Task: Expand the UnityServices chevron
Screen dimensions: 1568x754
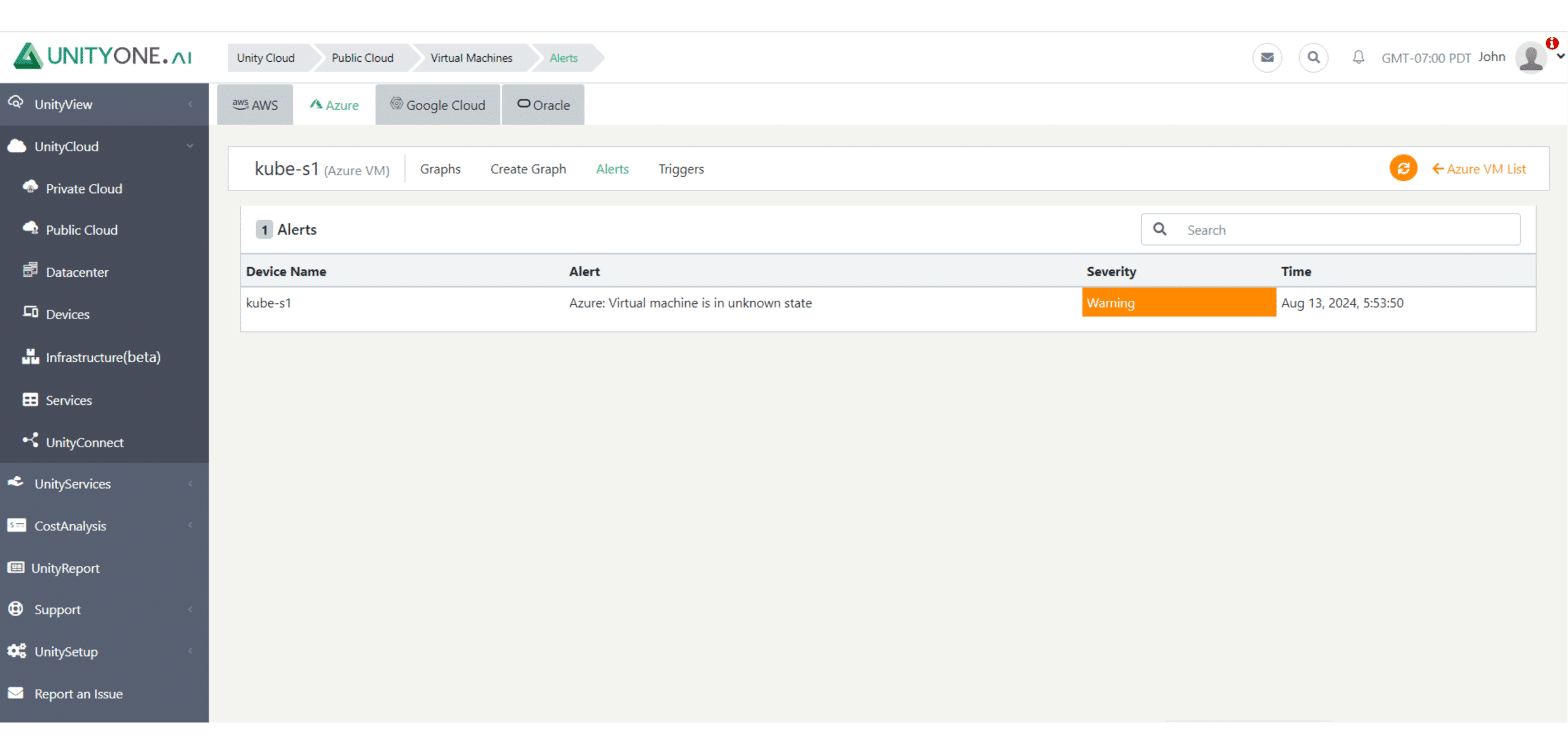Action: [190, 484]
